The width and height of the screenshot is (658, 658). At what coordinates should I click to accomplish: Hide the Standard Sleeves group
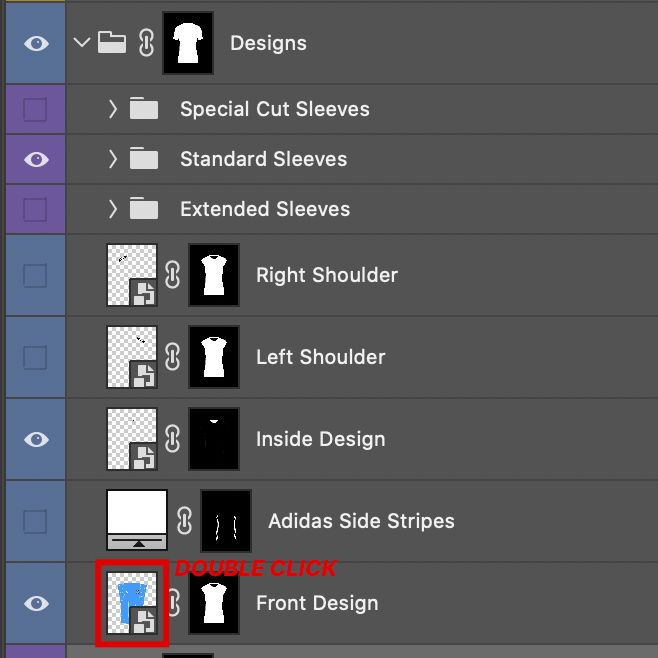click(x=35, y=159)
